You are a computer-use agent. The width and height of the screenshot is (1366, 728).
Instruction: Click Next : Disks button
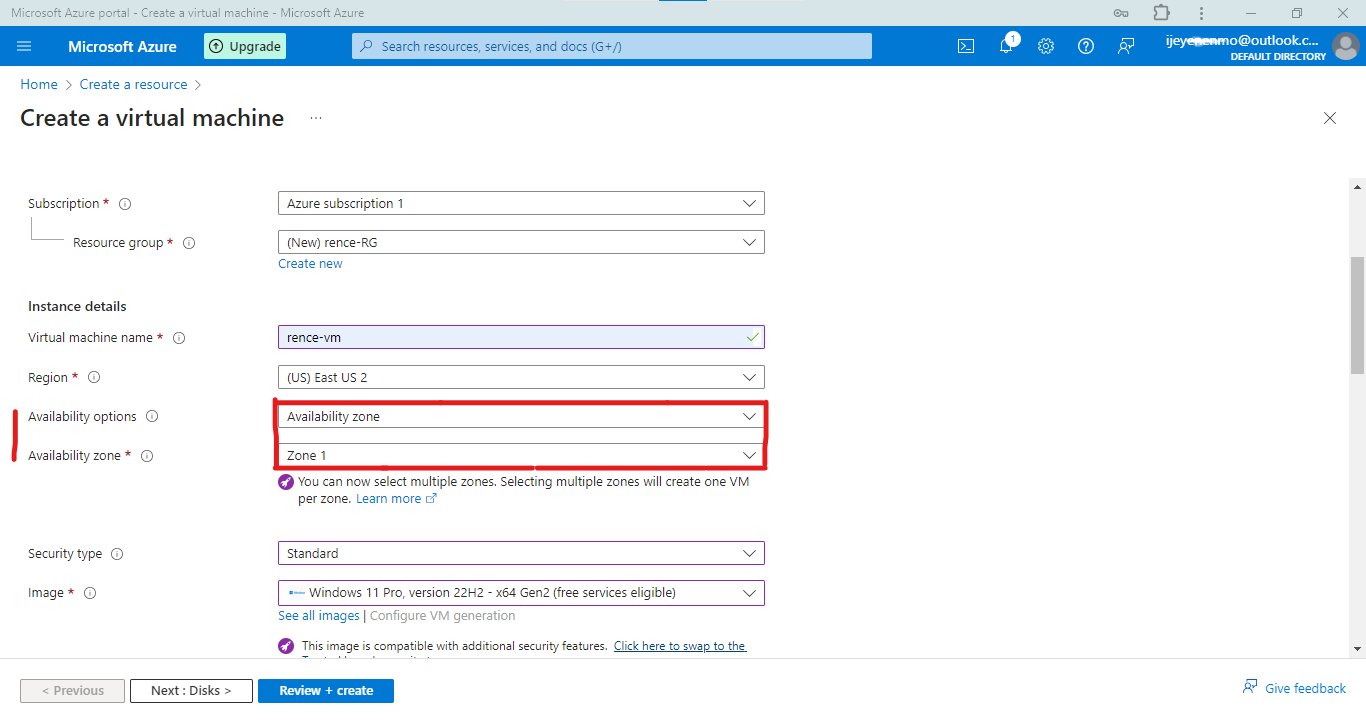pos(191,691)
